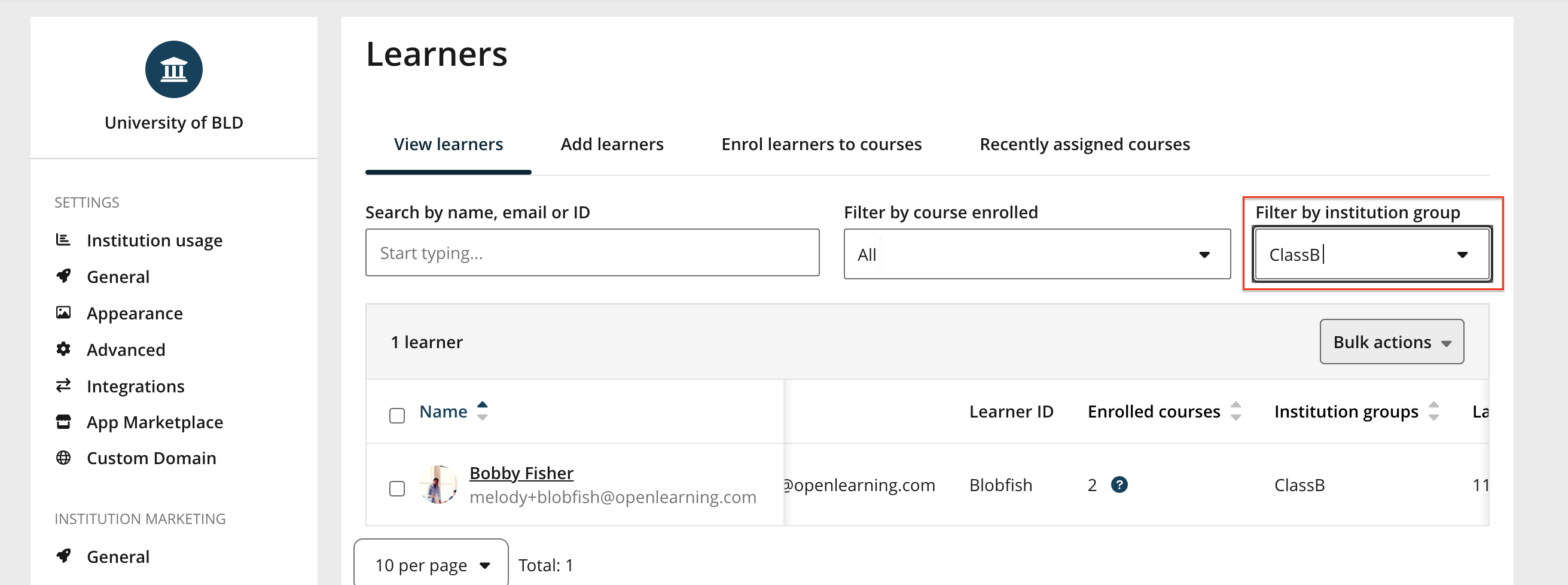The width and height of the screenshot is (1568, 585).
Task: Click the App Marketplace store icon
Action: point(63,422)
